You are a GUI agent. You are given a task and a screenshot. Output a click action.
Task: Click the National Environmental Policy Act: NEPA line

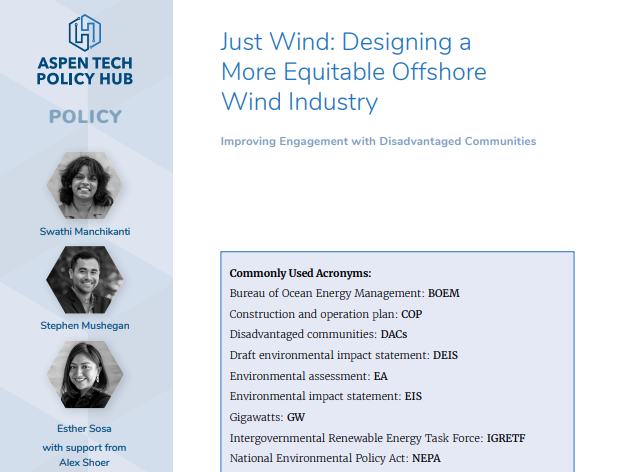(335, 458)
